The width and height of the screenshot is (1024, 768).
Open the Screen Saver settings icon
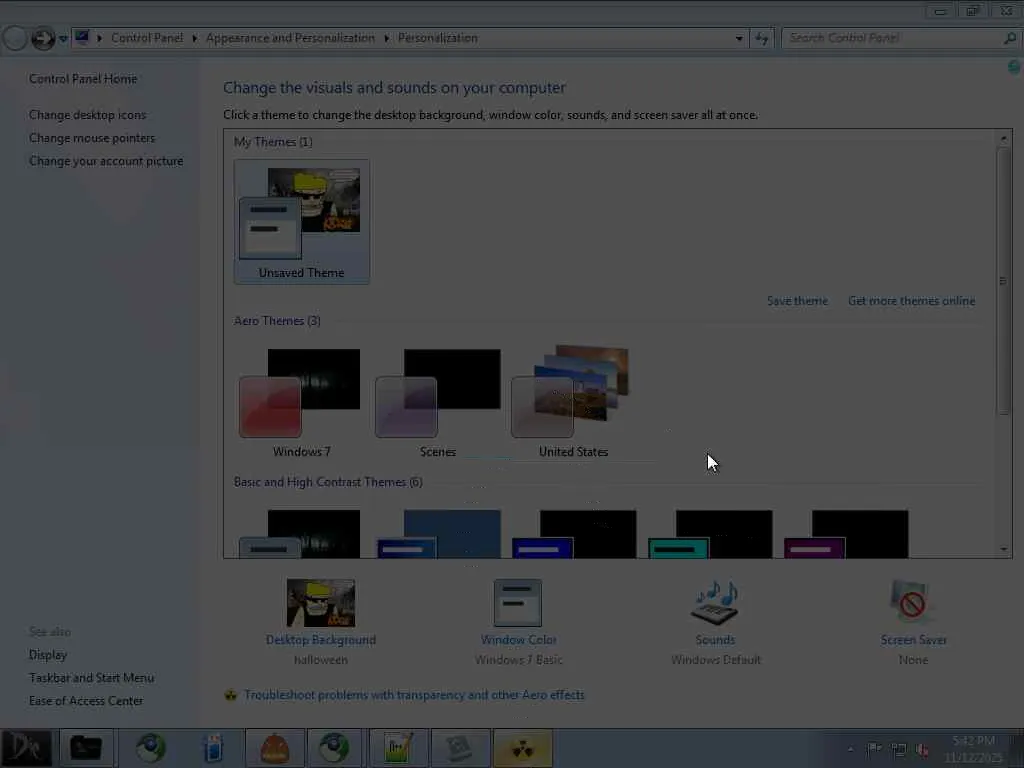(x=912, y=603)
